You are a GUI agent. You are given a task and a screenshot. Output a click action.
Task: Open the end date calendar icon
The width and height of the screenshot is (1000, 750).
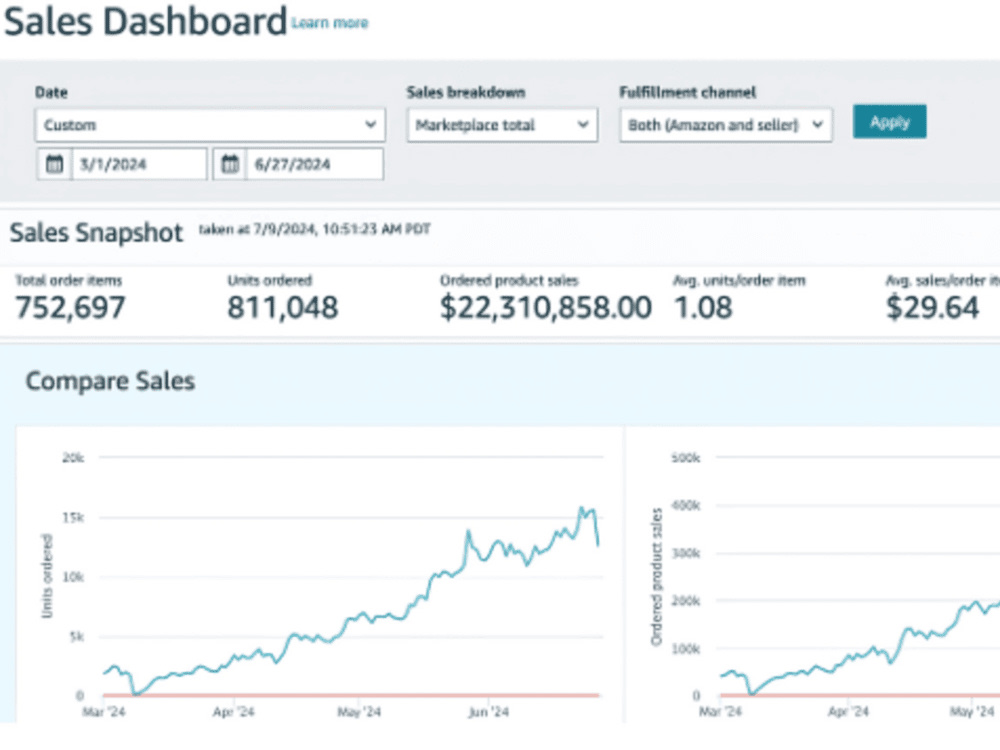point(230,164)
